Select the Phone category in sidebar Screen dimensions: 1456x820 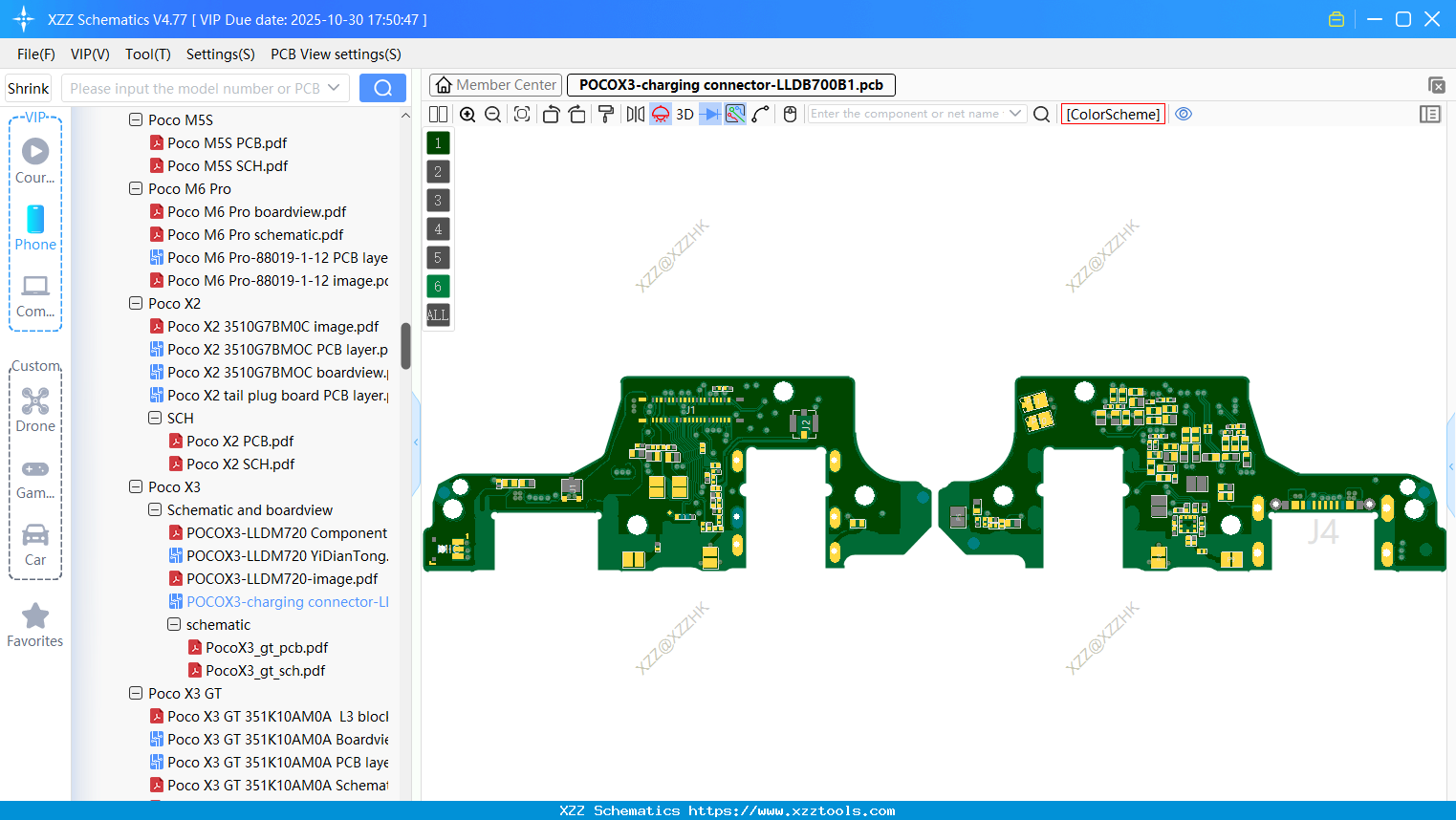point(35,227)
